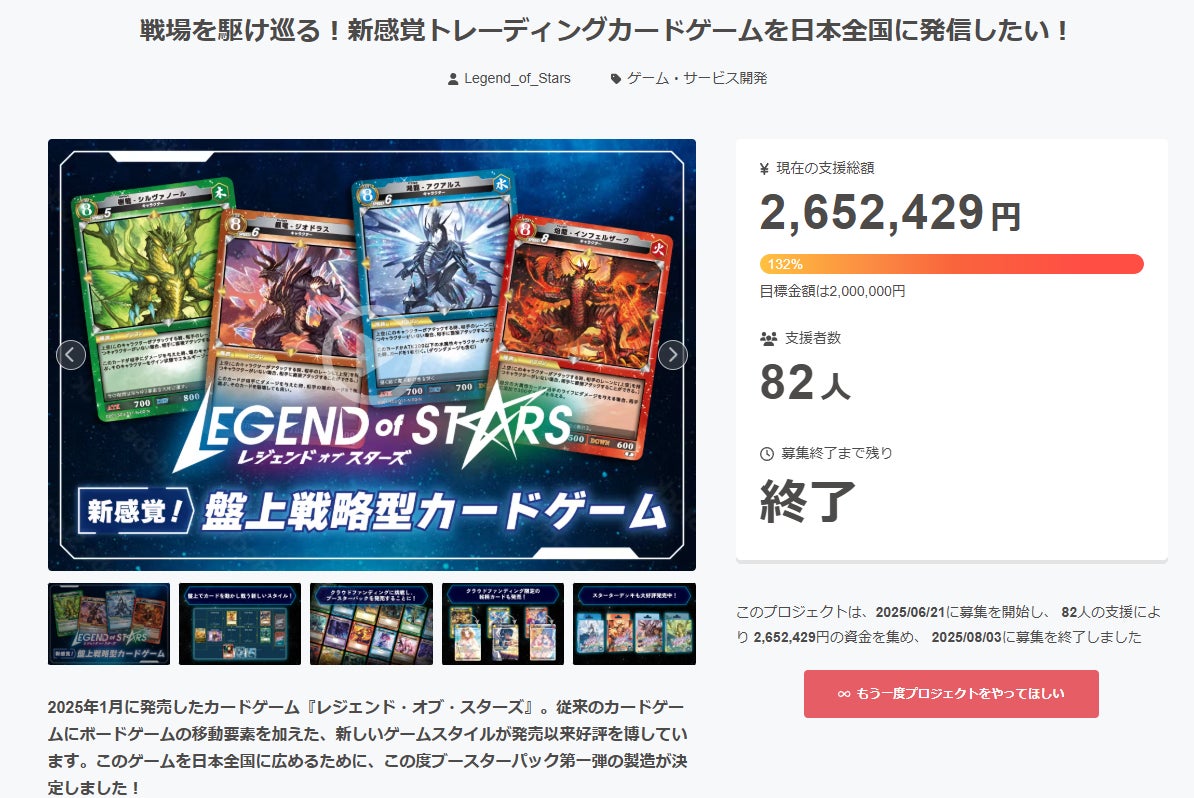Select the fourth thumbnail of limited cards
Screen dimensions: 1194x798
pos(503,624)
